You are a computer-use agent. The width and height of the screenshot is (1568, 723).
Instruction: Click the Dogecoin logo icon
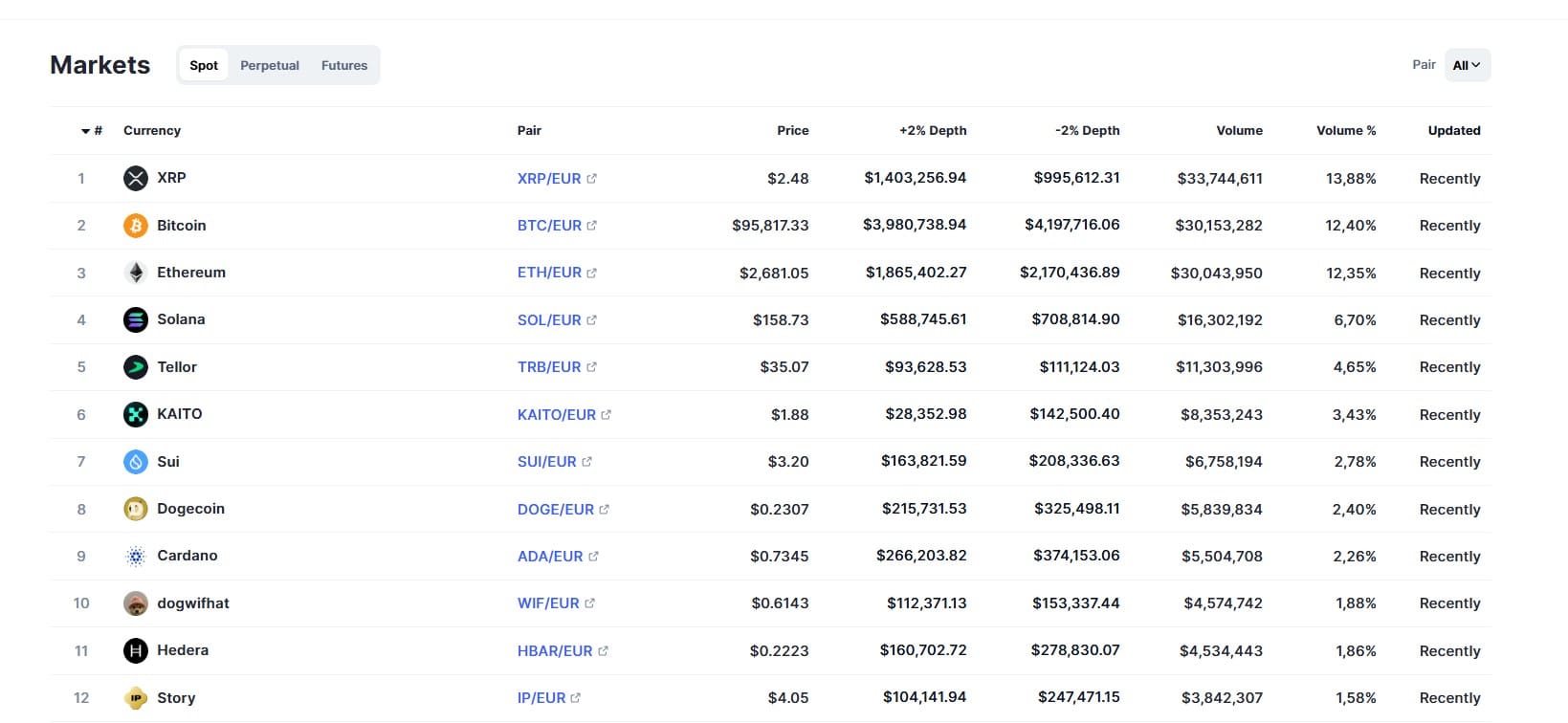point(136,509)
